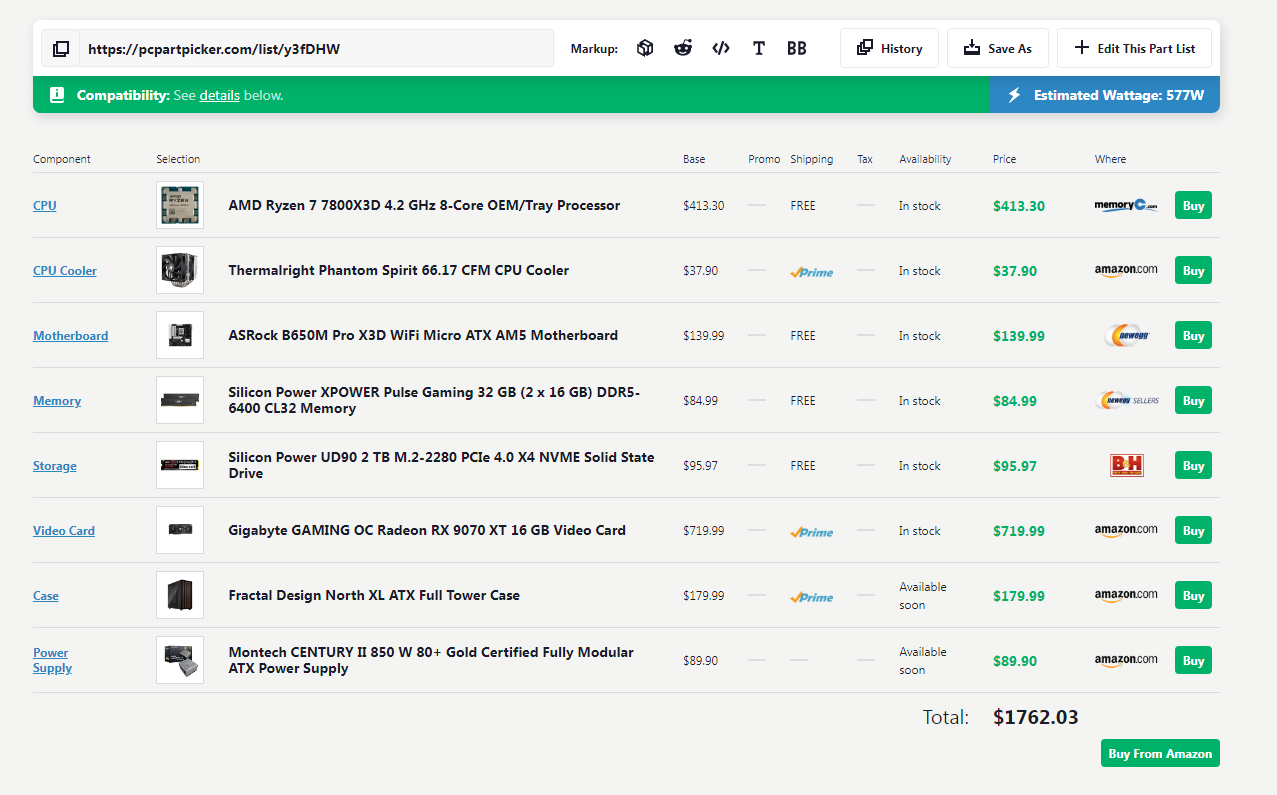This screenshot has height=795, width=1277.
Task: Open the CPU component link
Action: pos(45,205)
